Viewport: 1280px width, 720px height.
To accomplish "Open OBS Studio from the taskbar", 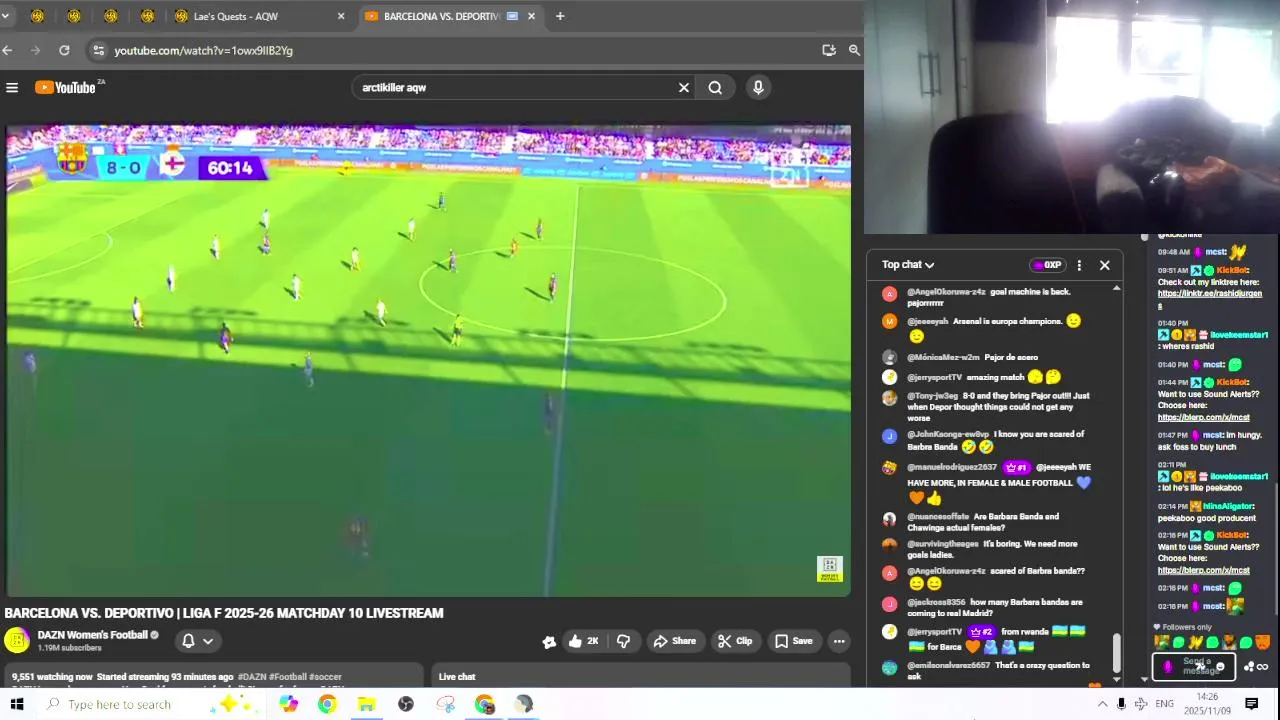I will pos(405,704).
